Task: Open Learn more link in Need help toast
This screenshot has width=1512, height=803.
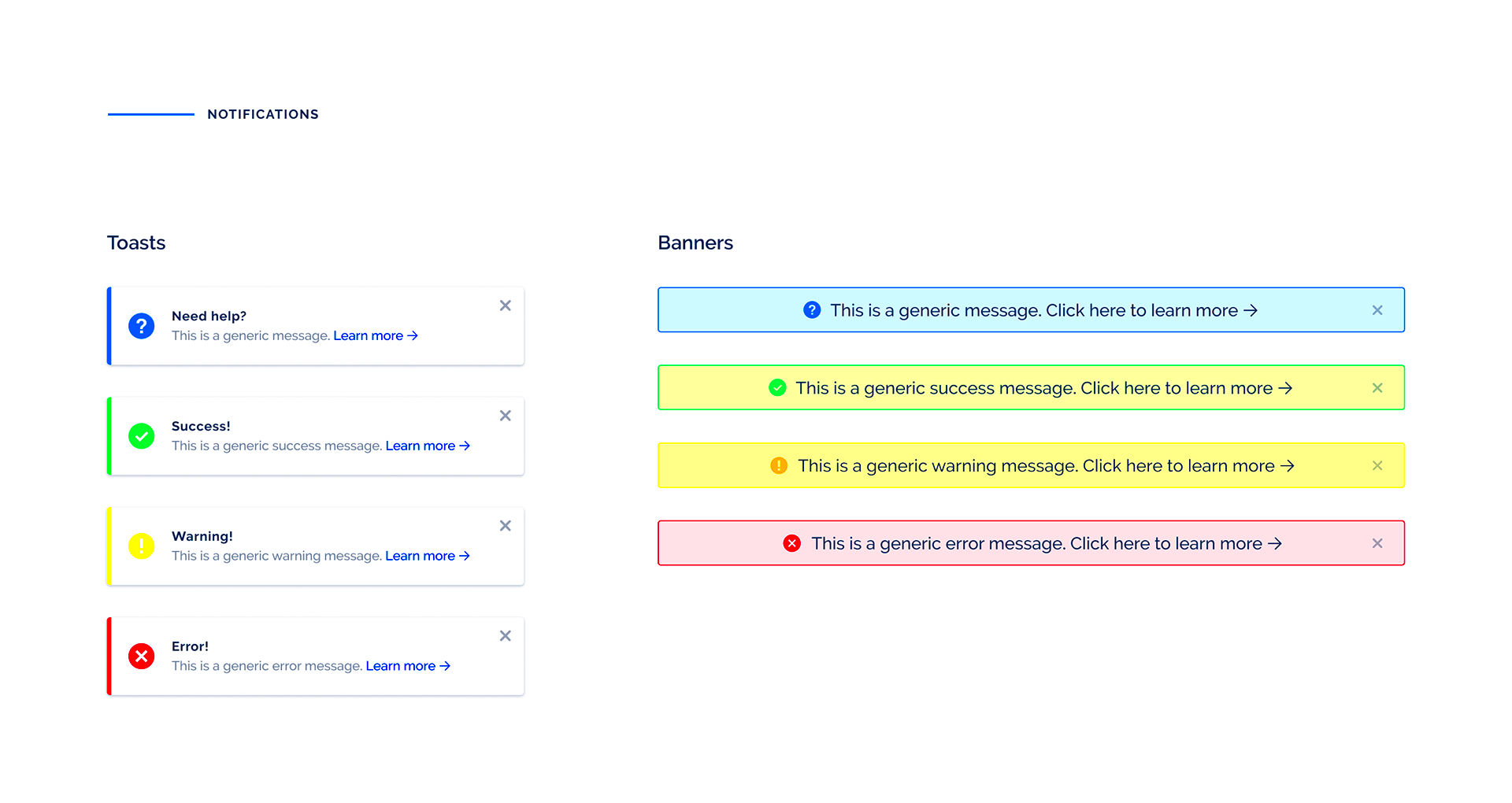Action: click(x=376, y=335)
